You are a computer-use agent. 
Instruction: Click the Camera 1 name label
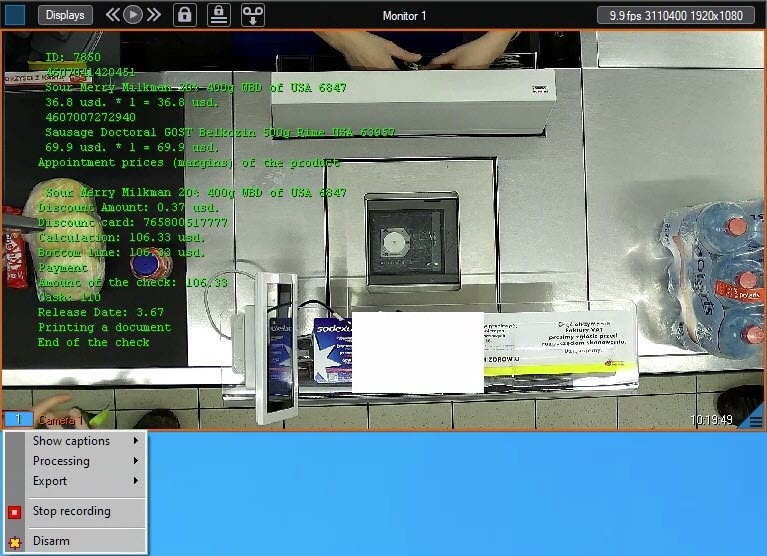[x=60, y=421]
